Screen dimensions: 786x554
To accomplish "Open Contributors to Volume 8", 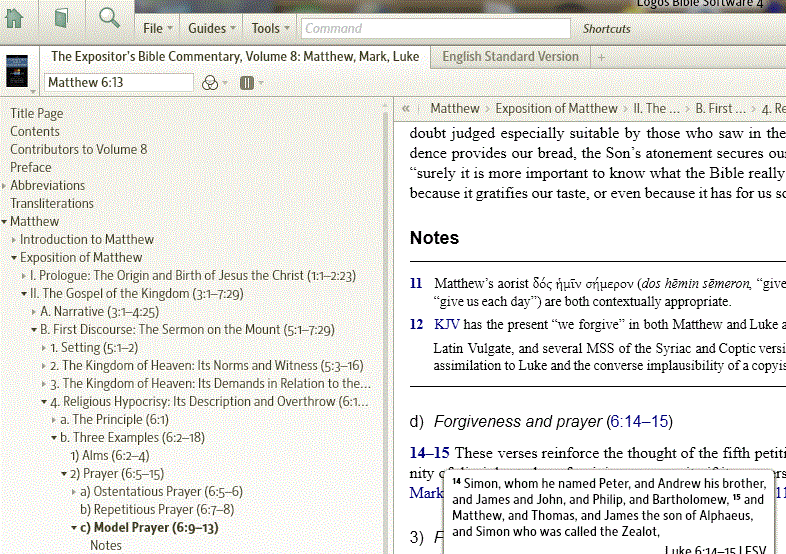I will pyautogui.click(x=79, y=149).
